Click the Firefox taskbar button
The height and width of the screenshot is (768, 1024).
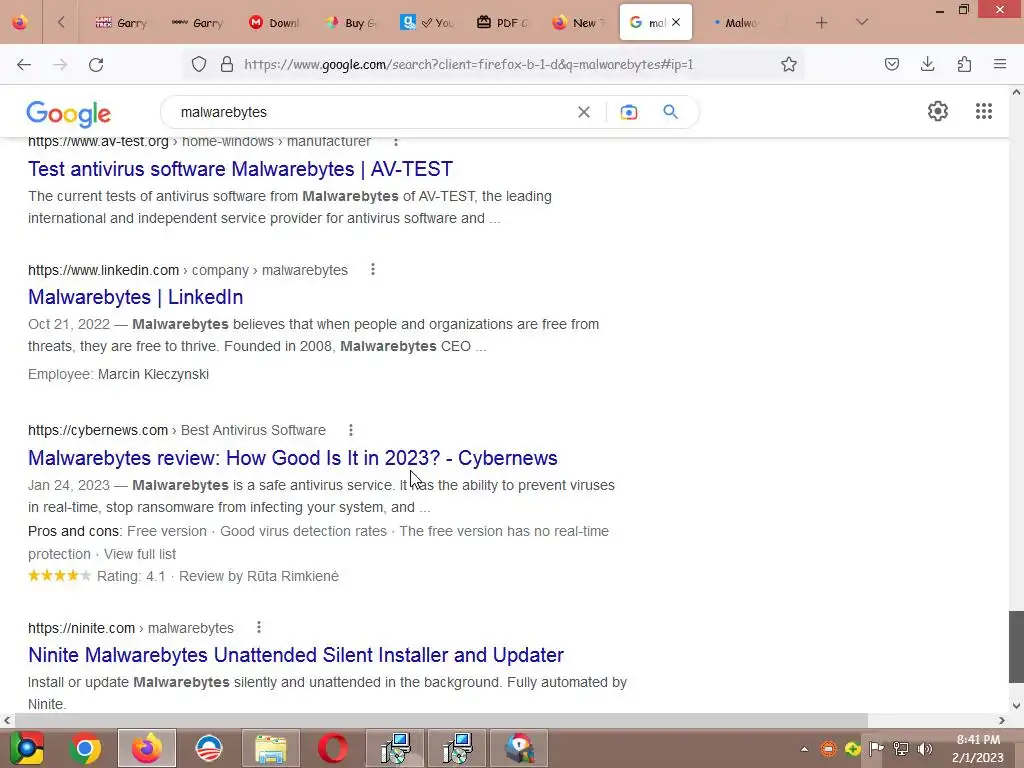pos(147,748)
